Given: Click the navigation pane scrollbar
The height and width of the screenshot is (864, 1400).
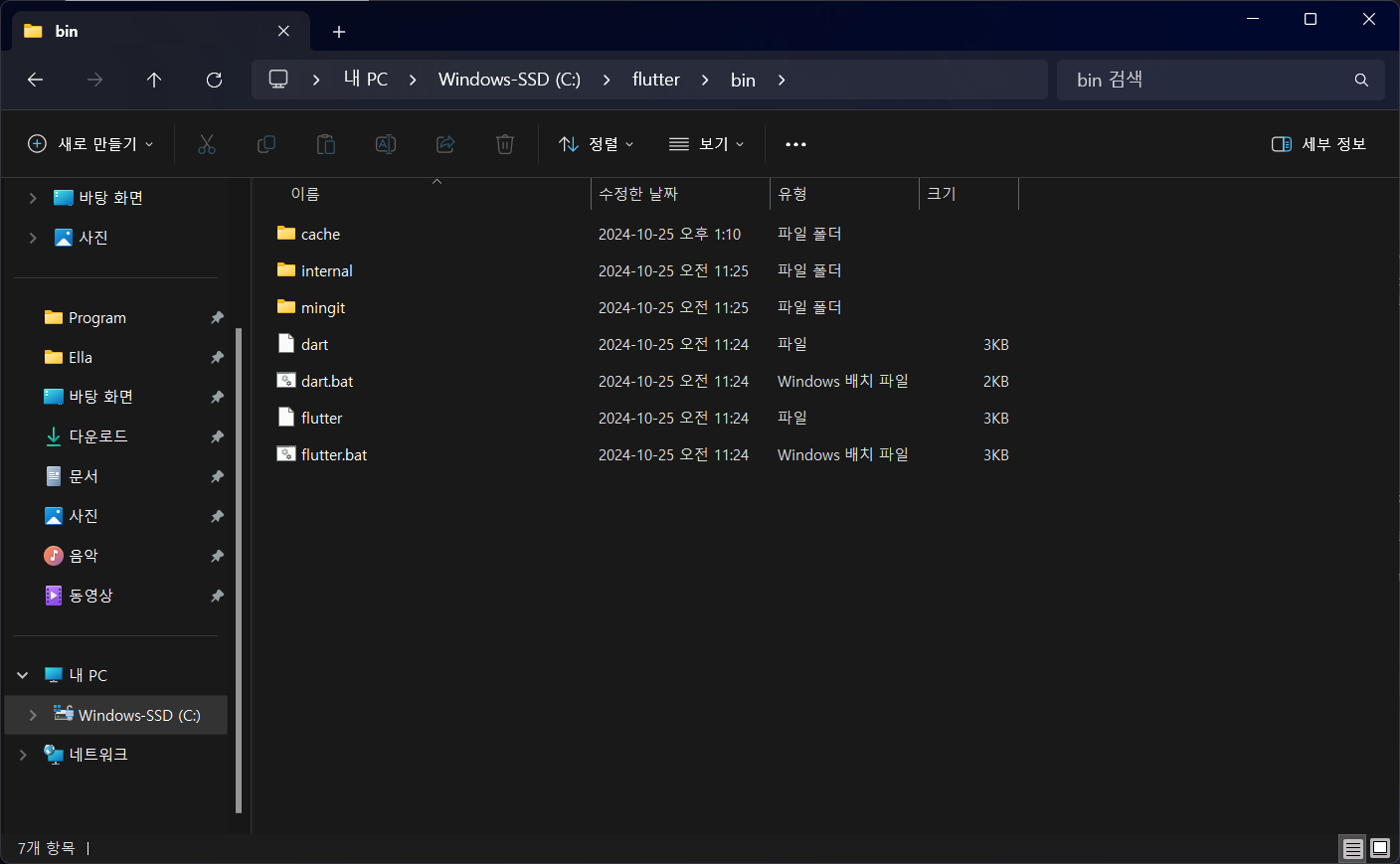Looking at the screenshot, I should click(239, 570).
